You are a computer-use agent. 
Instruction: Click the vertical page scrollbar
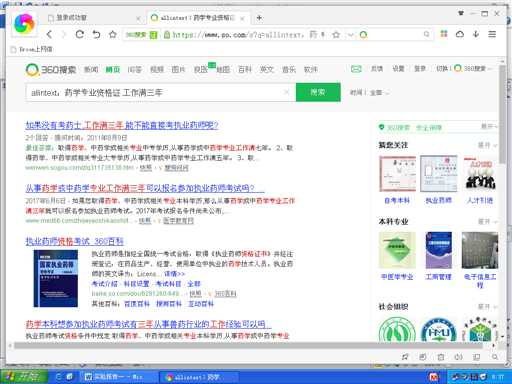point(502,113)
